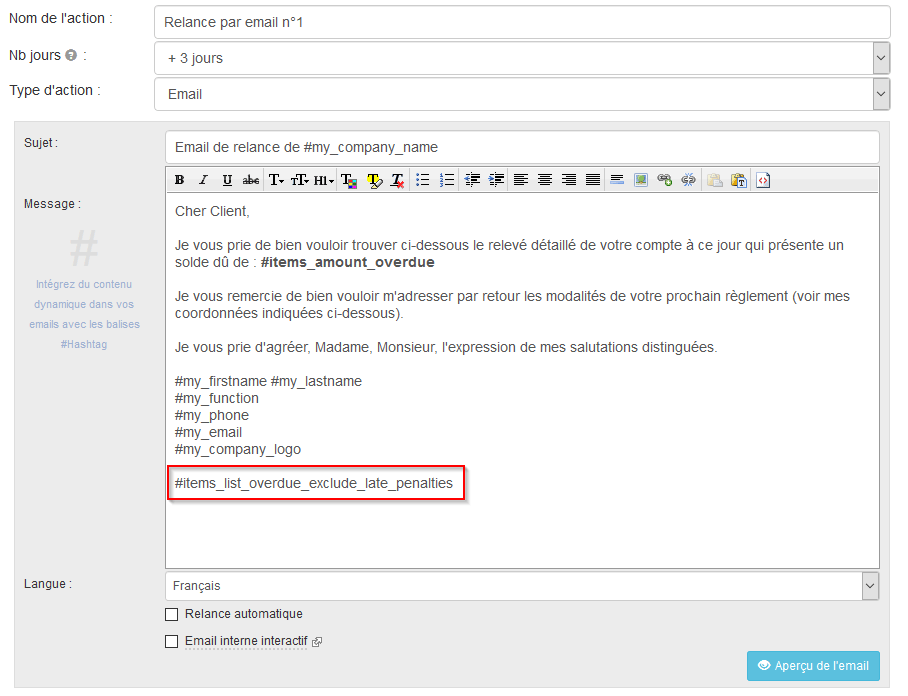Open the heading H1 style menu

click(x=324, y=180)
